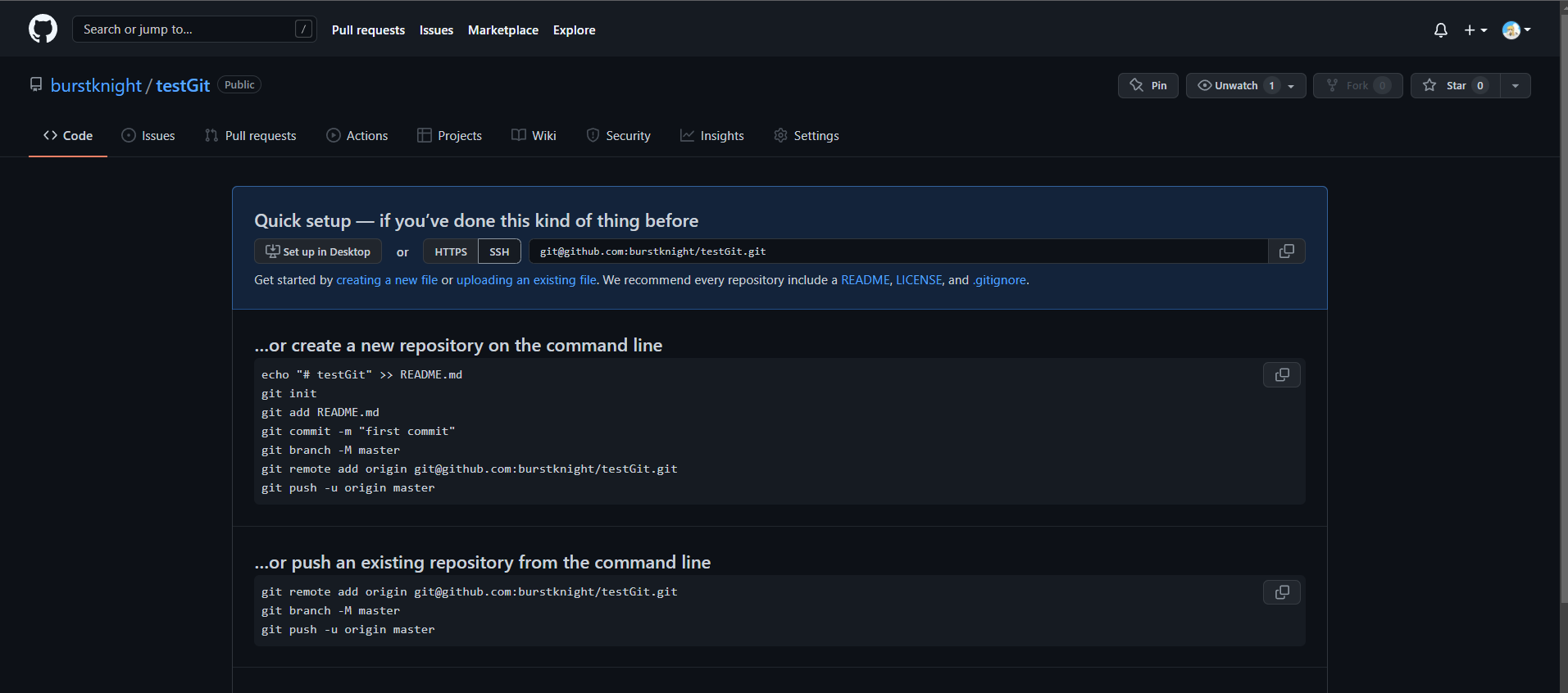Open the testGit repository name link
This screenshot has height=693, width=1568.
[x=183, y=86]
